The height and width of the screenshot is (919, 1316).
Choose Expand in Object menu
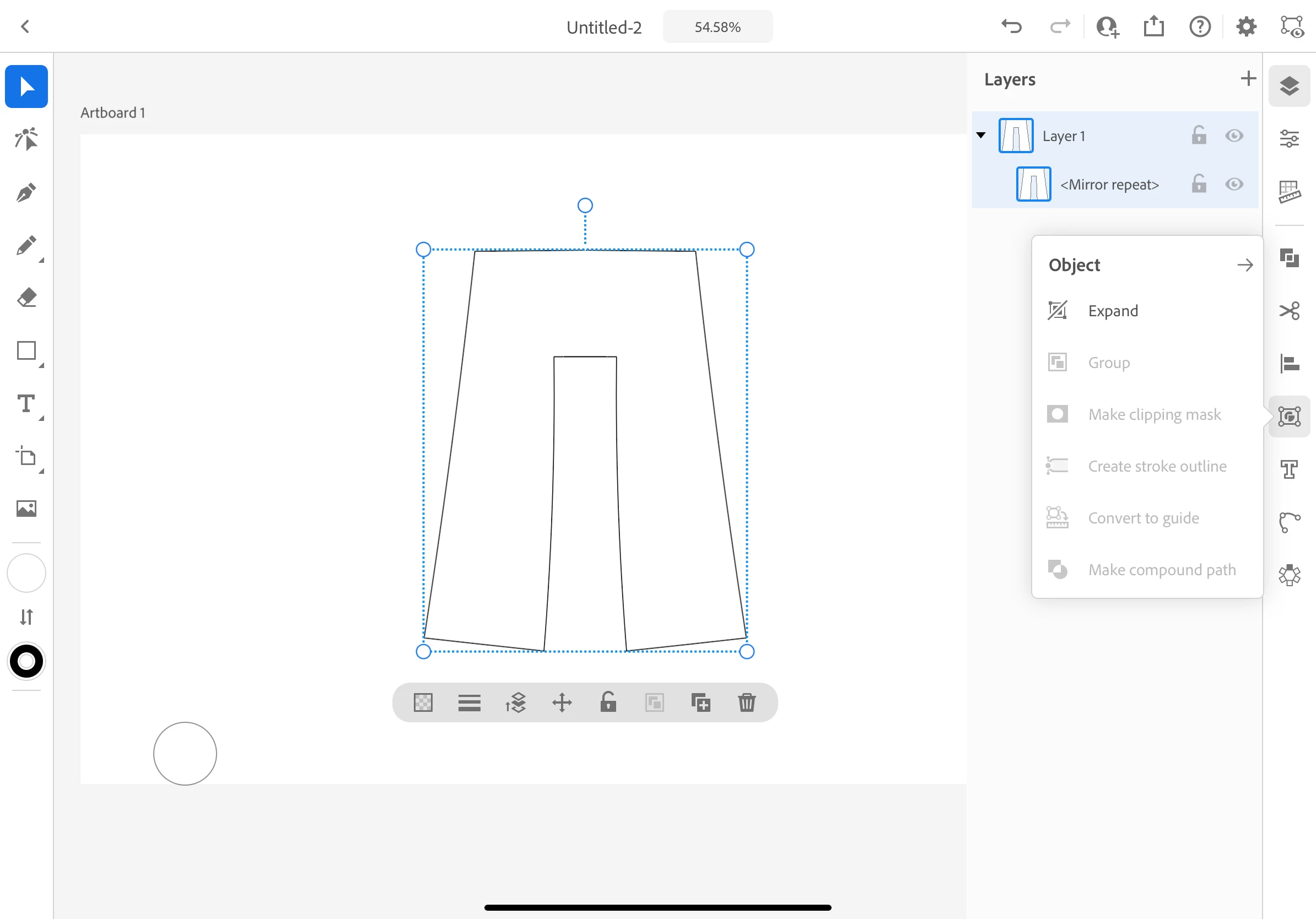point(1113,311)
